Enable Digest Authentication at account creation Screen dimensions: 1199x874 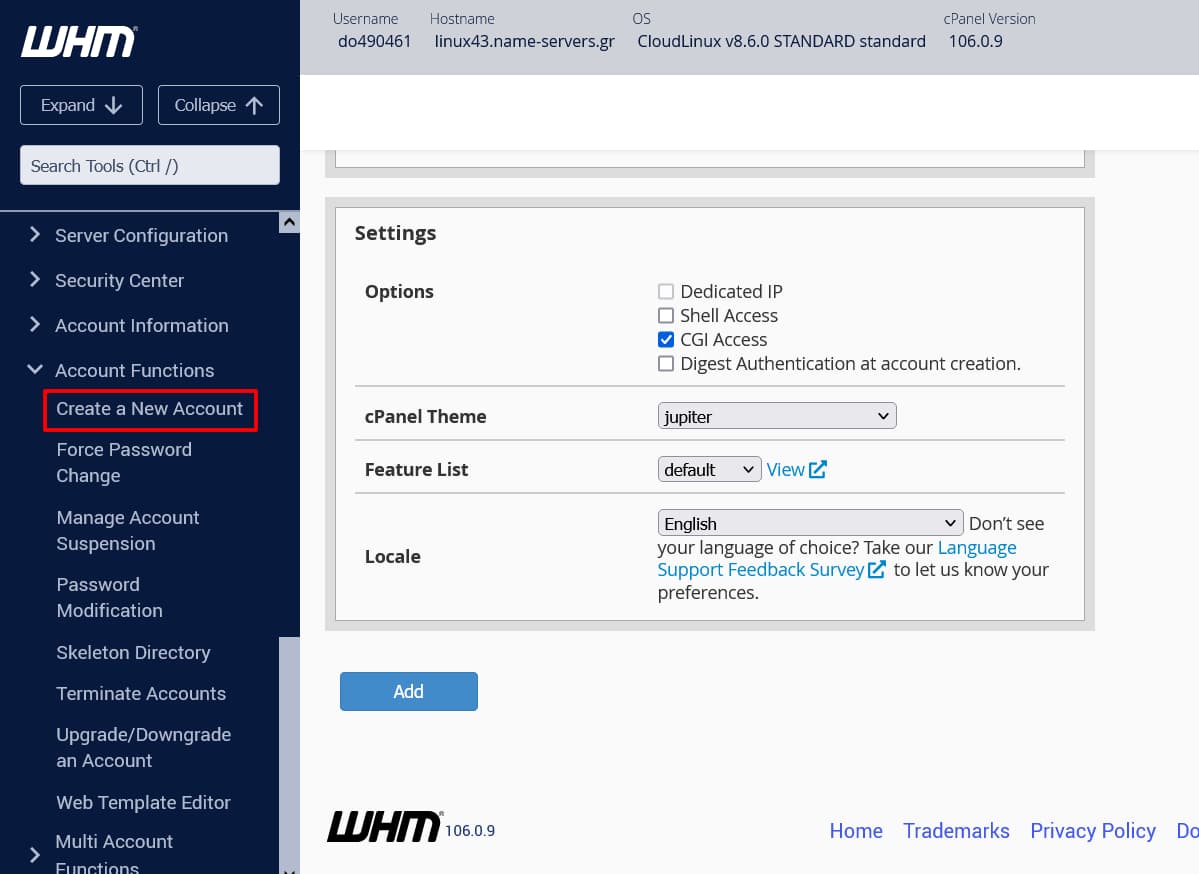click(x=666, y=363)
